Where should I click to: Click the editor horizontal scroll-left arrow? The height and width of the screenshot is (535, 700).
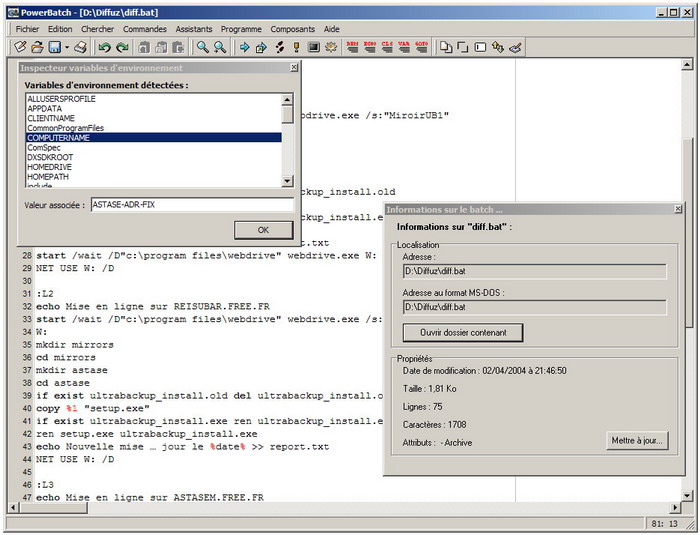pos(12,508)
